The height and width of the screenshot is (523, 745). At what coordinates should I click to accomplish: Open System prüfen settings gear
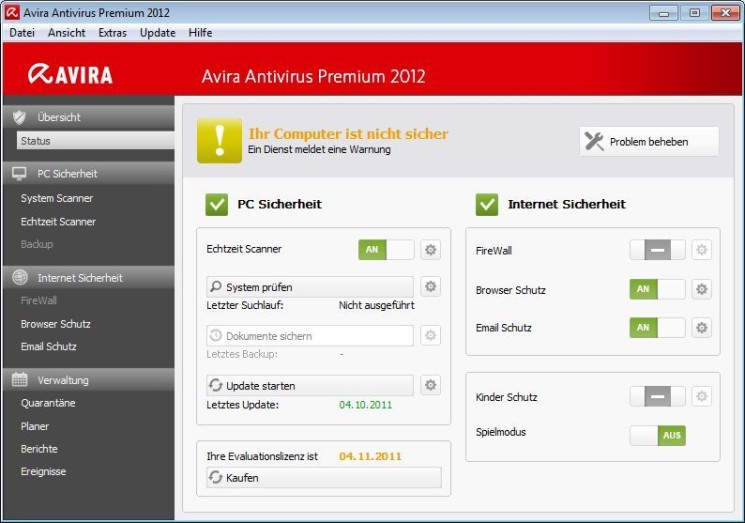point(430,286)
